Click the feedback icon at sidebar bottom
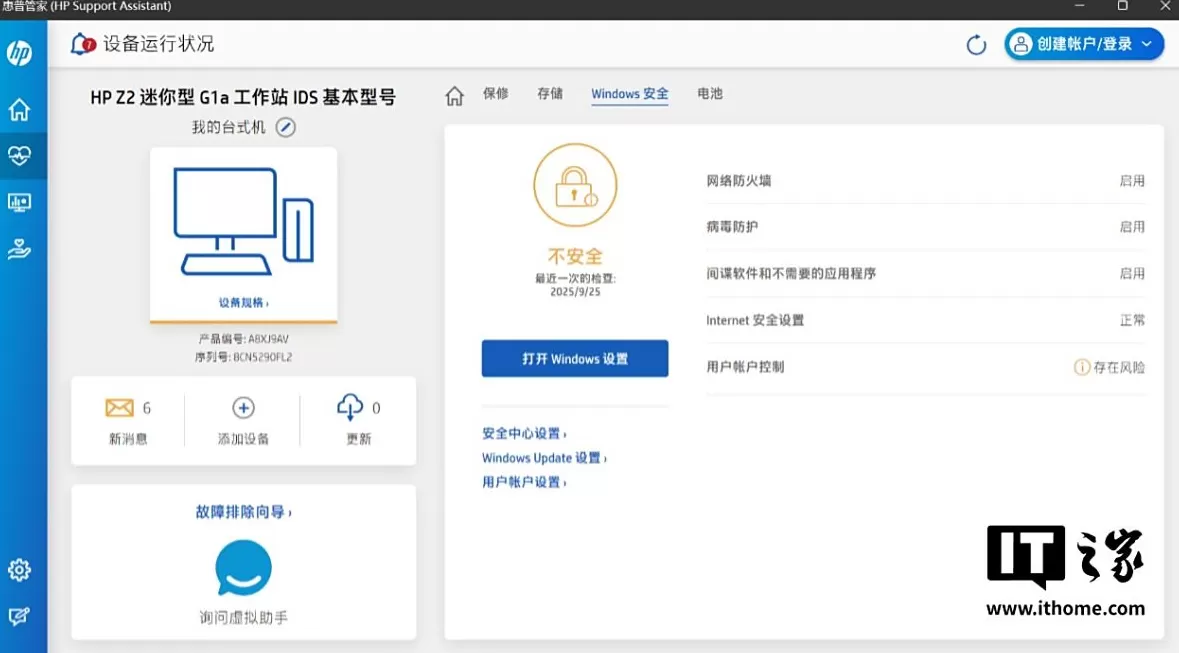 pyautogui.click(x=19, y=617)
